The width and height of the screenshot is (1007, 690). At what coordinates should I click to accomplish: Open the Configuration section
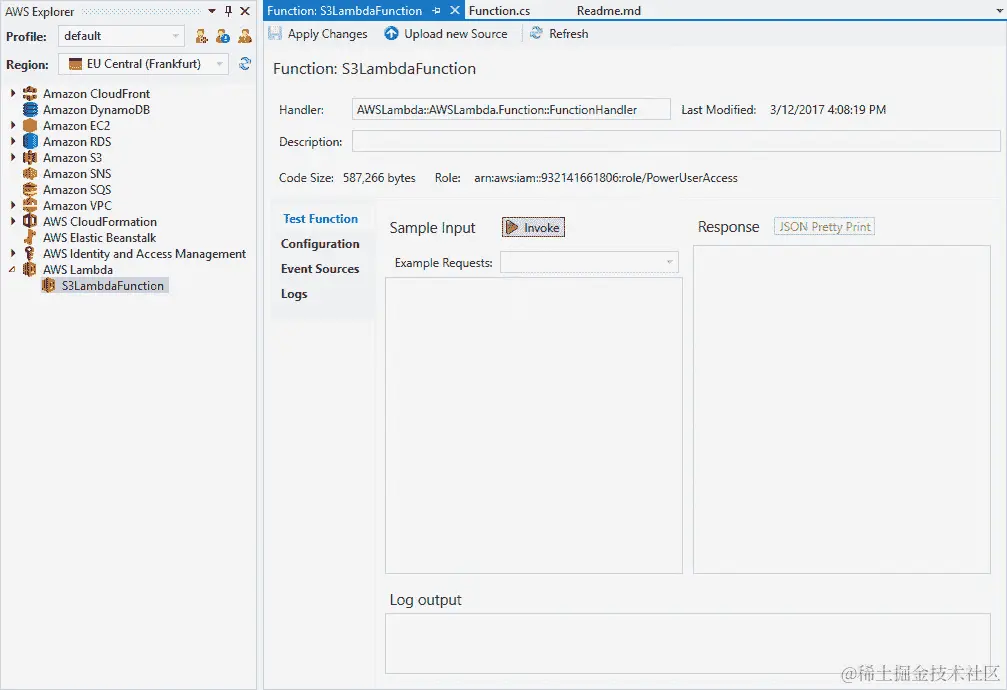(320, 243)
